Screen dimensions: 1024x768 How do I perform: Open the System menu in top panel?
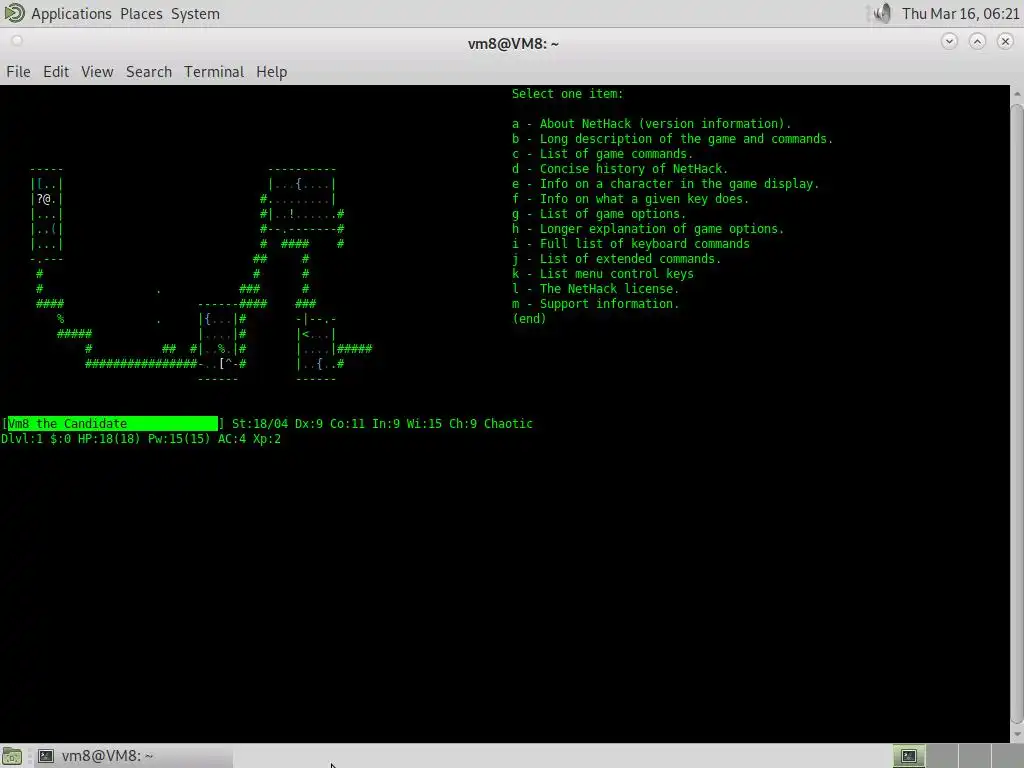195,14
